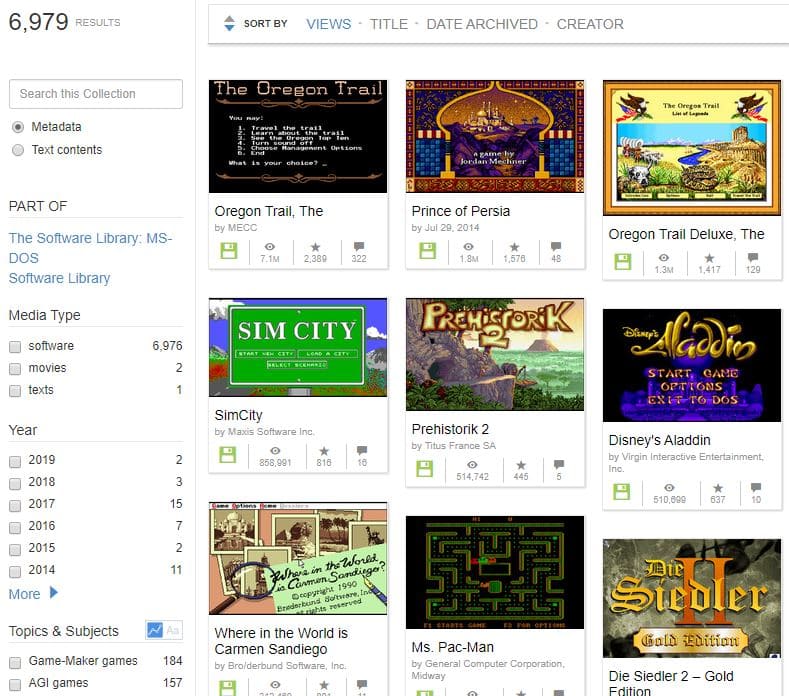Click the floppy disk icon on Oregon Trail Deluxe
The image size is (789, 696).
[622, 262]
